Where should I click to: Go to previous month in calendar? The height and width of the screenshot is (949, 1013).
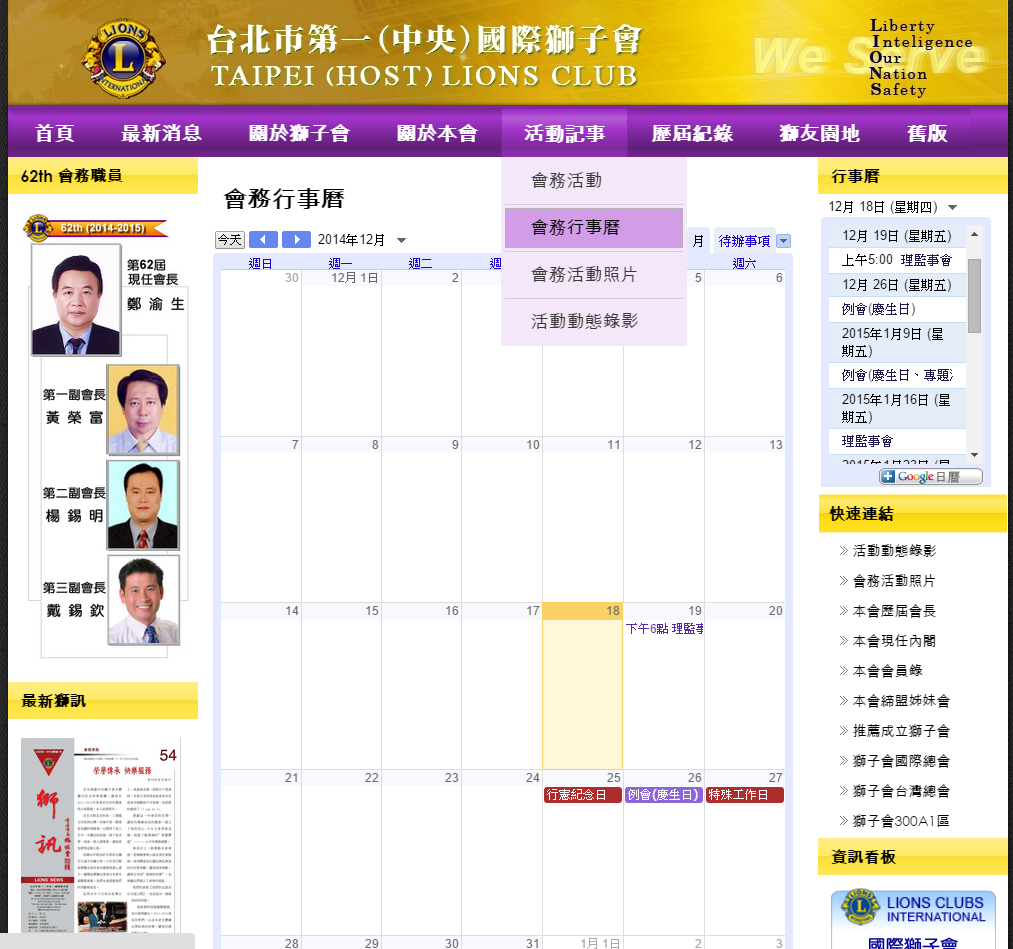coord(263,240)
